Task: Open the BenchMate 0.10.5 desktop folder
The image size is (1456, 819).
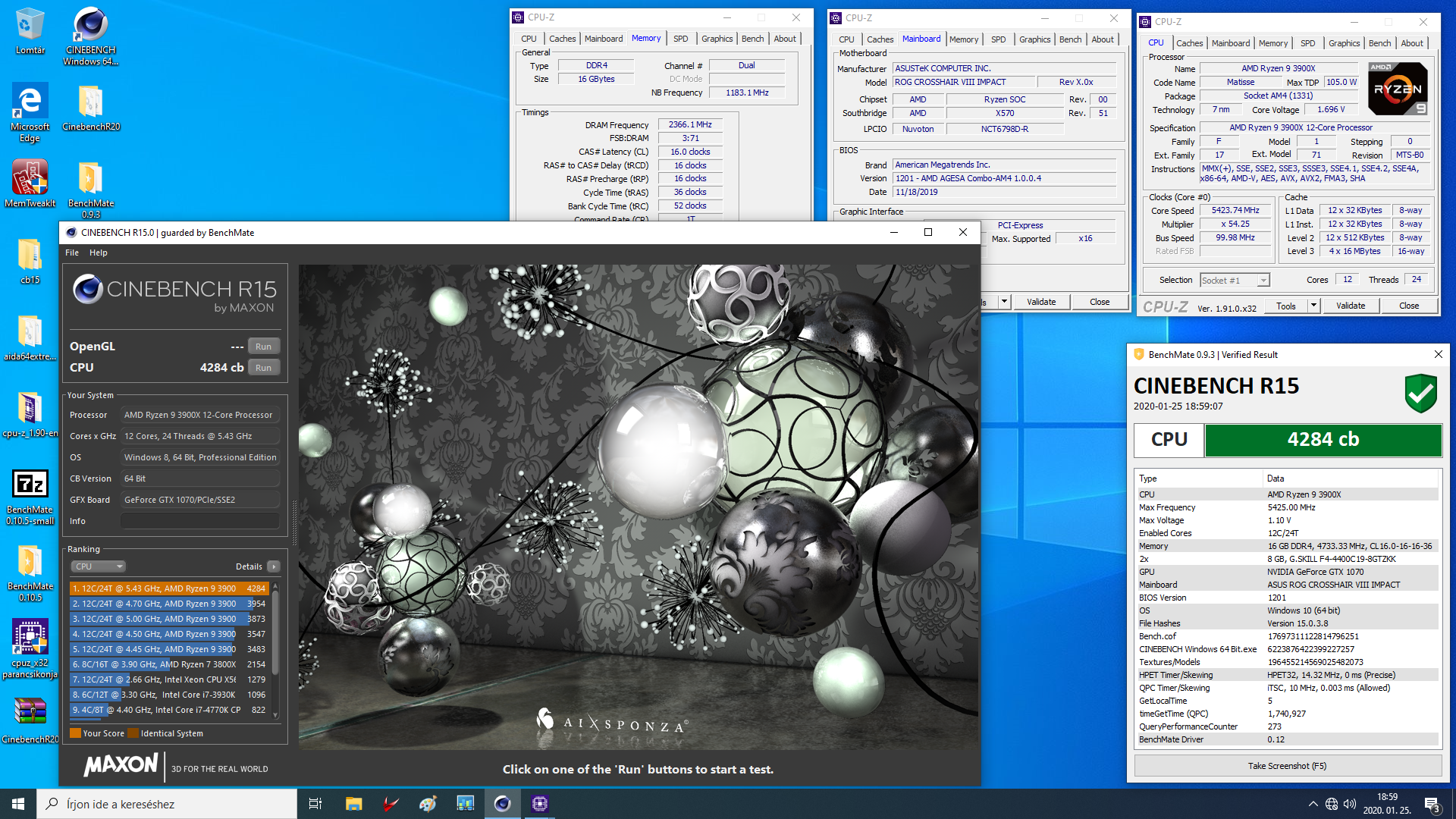Action: pyautogui.click(x=30, y=573)
